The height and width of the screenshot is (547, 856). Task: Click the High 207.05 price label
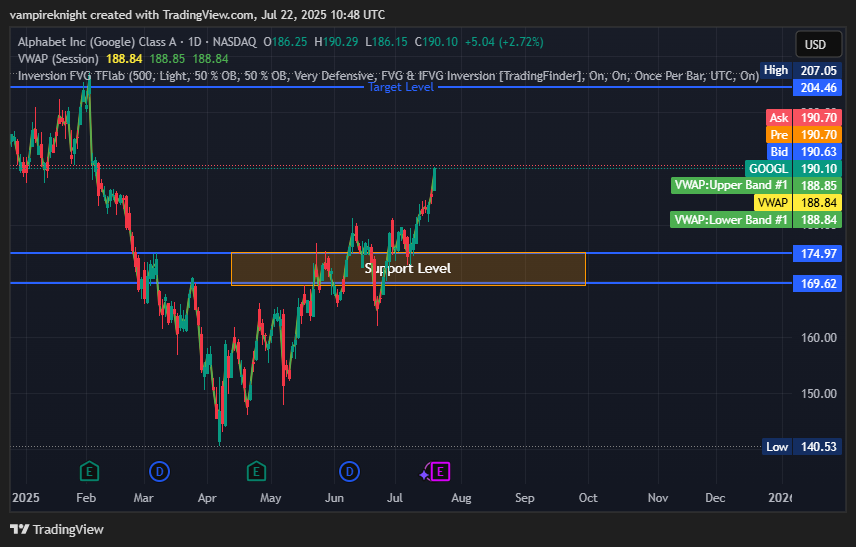[x=800, y=70]
